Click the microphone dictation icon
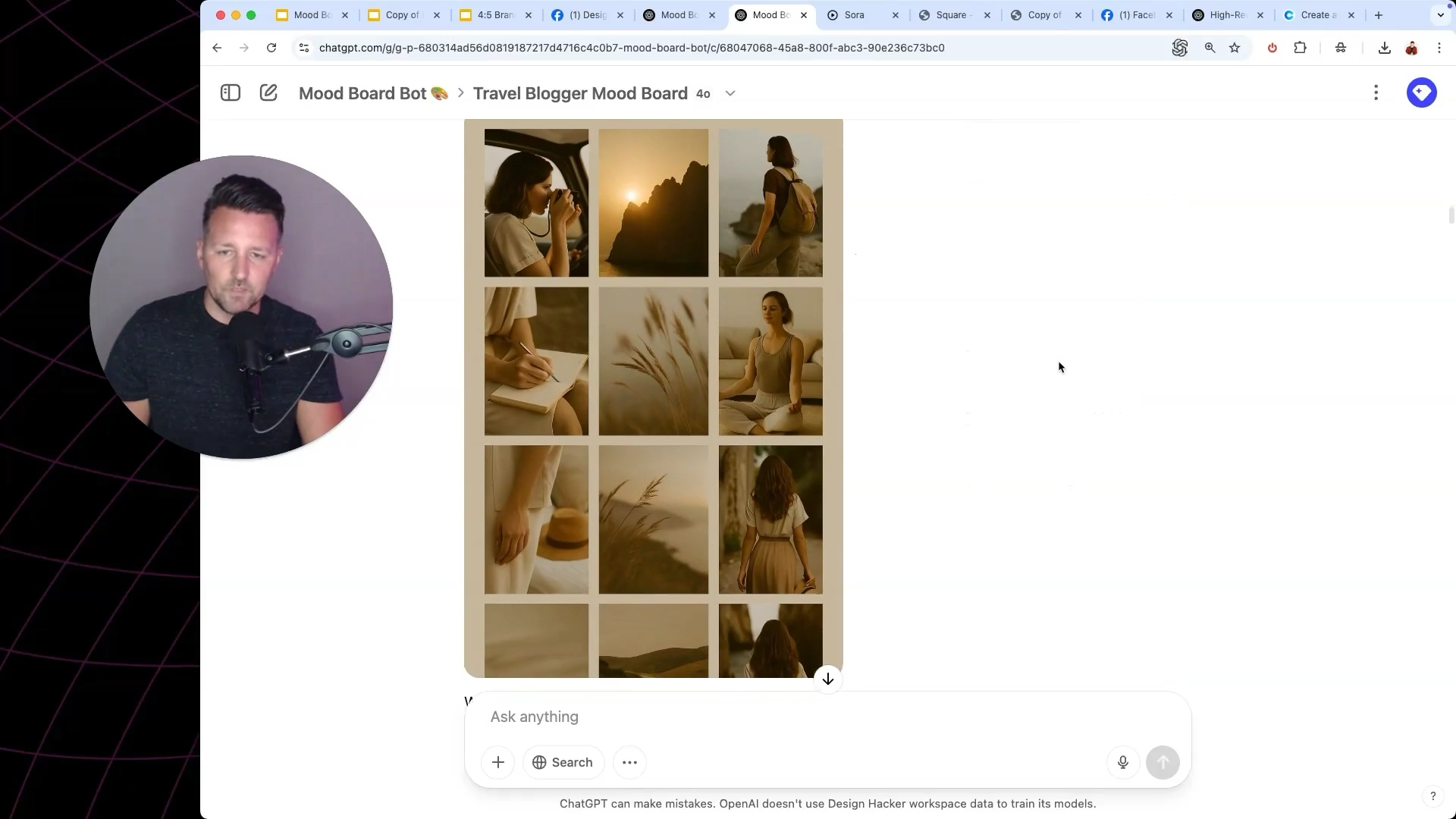The width and height of the screenshot is (1456, 819). coord(1123,762)
